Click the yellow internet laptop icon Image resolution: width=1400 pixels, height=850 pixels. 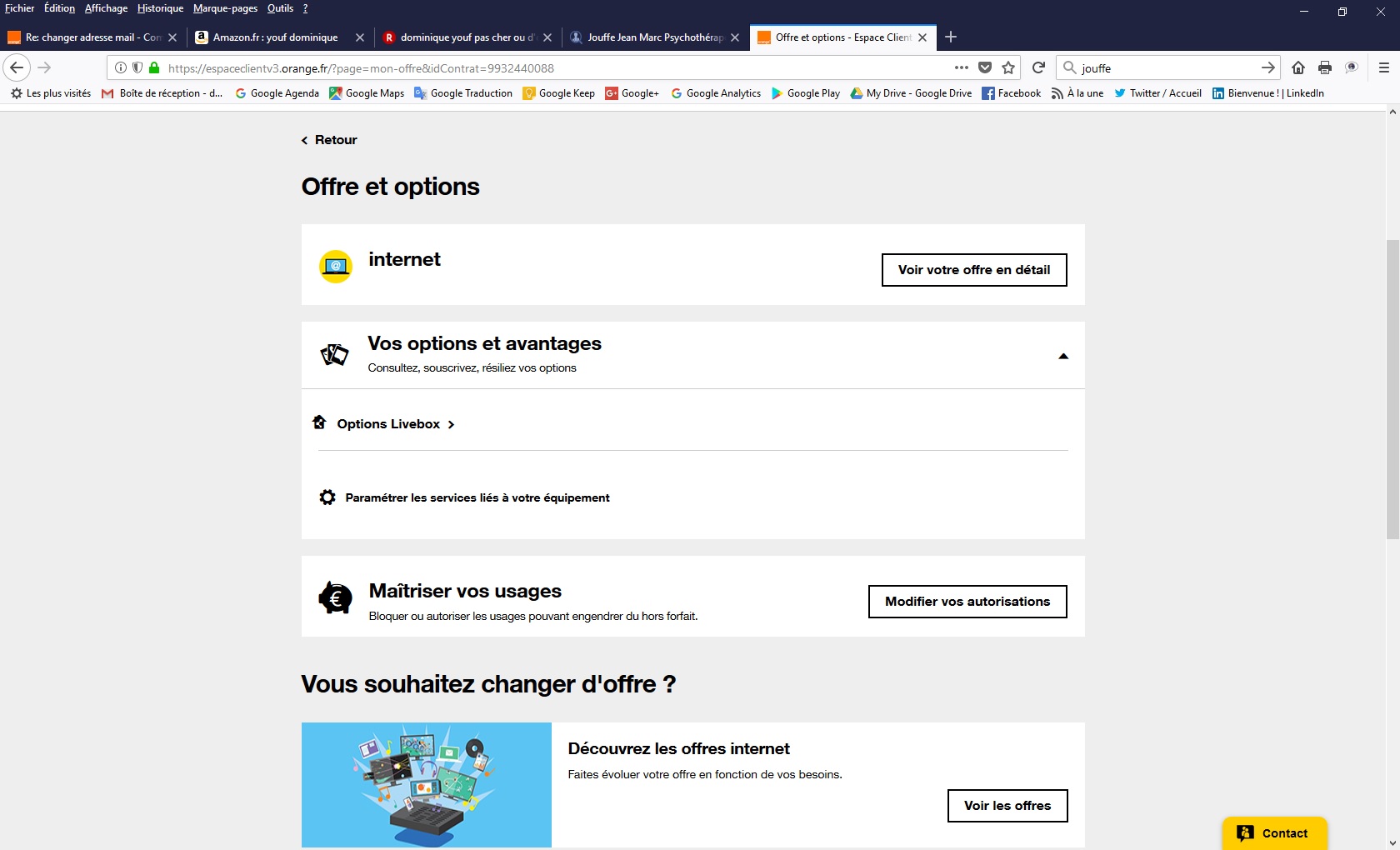coord(336,267)
